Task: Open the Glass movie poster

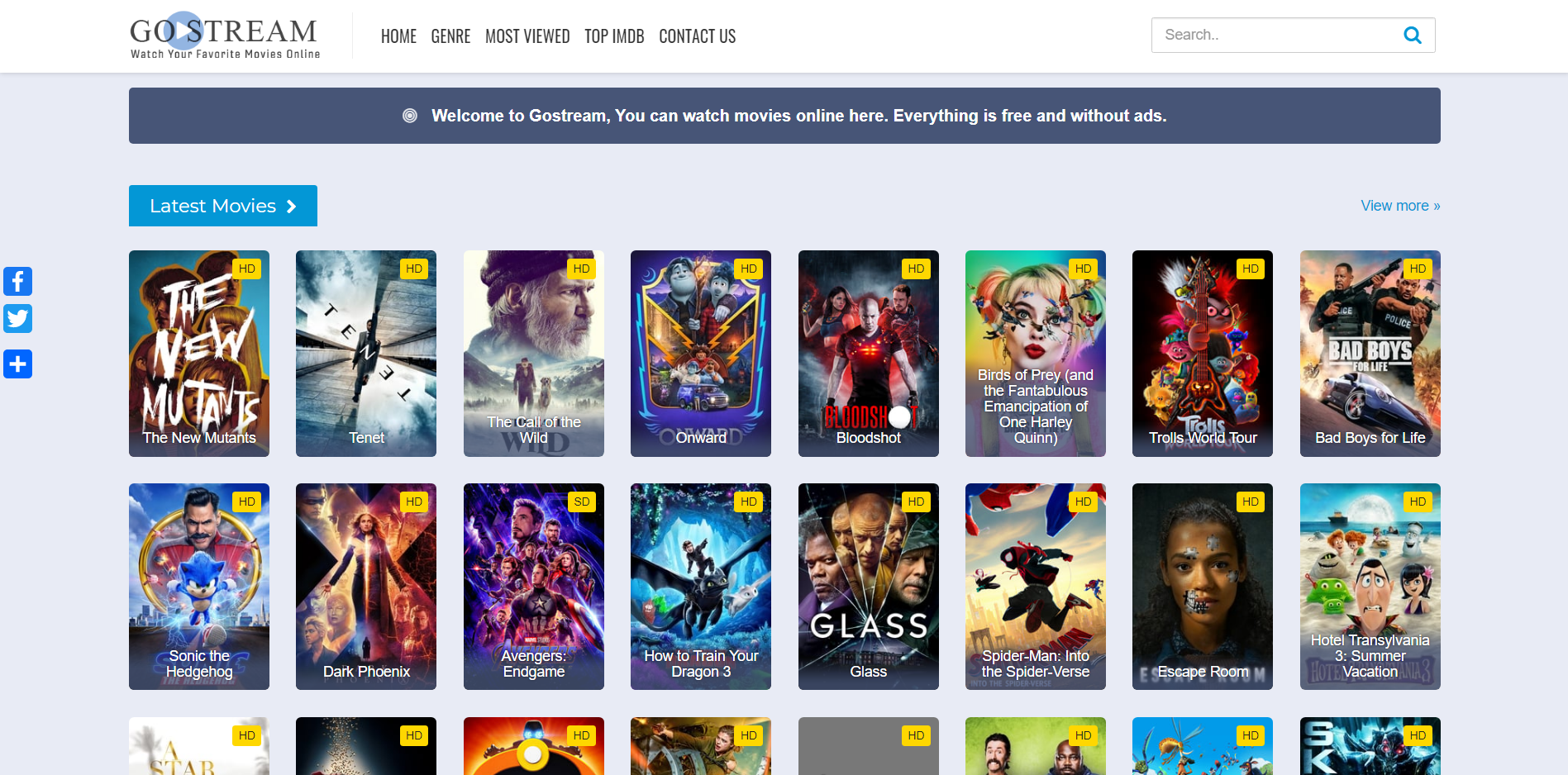Action: 868,587
